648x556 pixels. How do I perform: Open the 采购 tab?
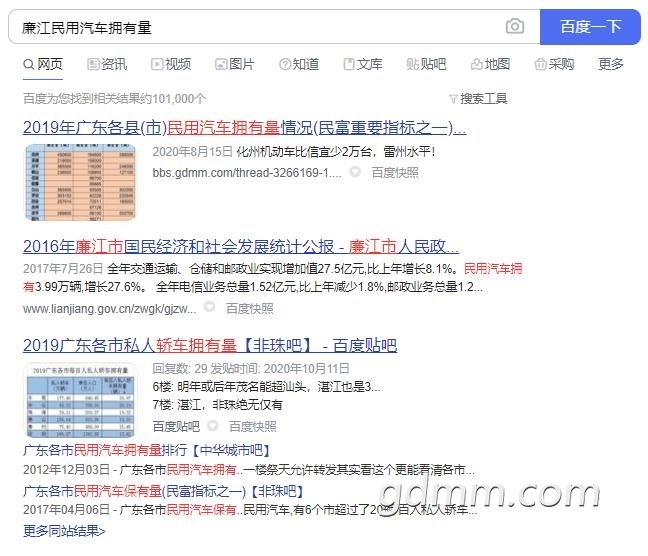tap(554, 64)
